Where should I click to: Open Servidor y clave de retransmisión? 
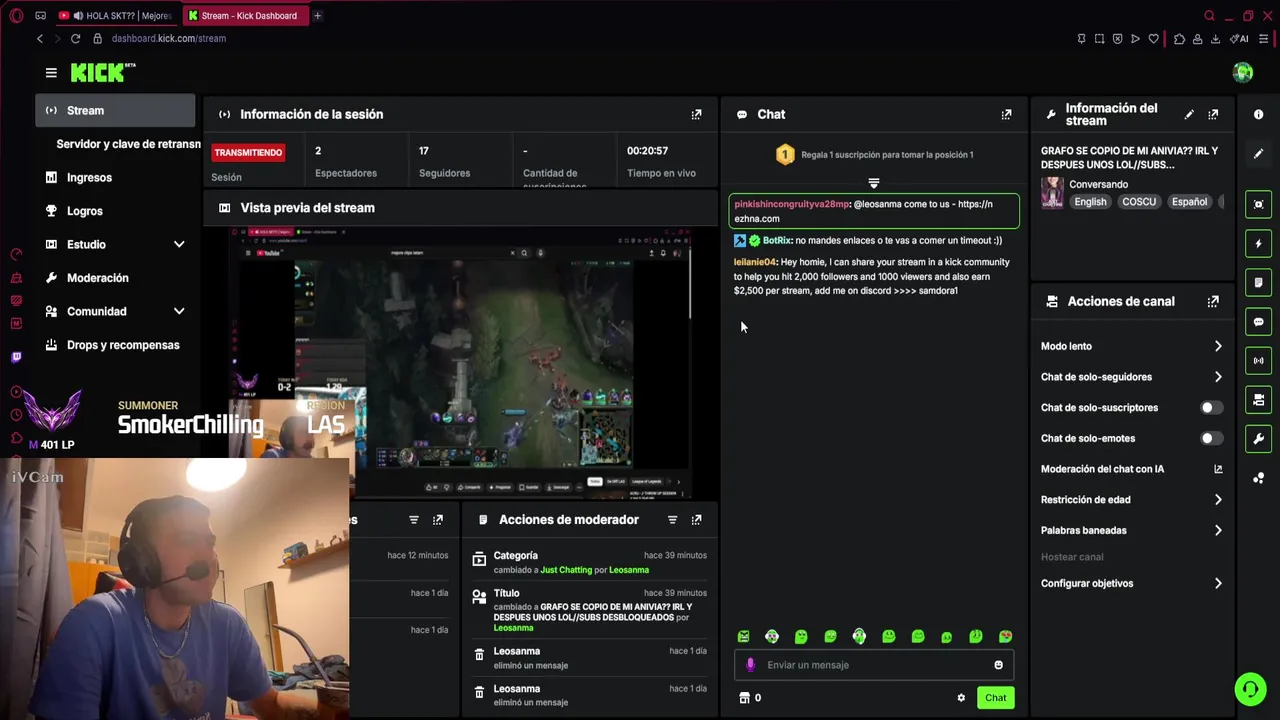click(128, 144)
